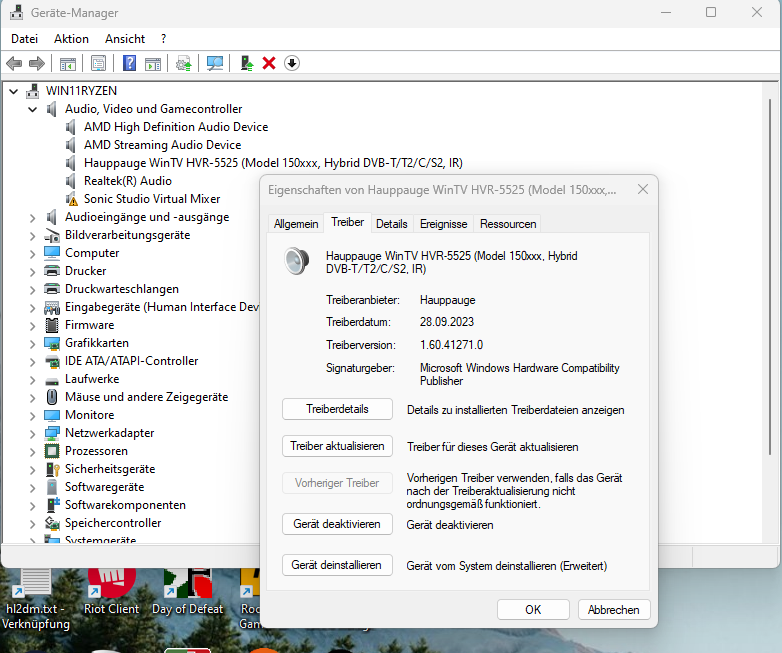Screen dimensions: 782x653
Task: Expand the Computer category
Action: pyautogui.click(x=33, y=253)
